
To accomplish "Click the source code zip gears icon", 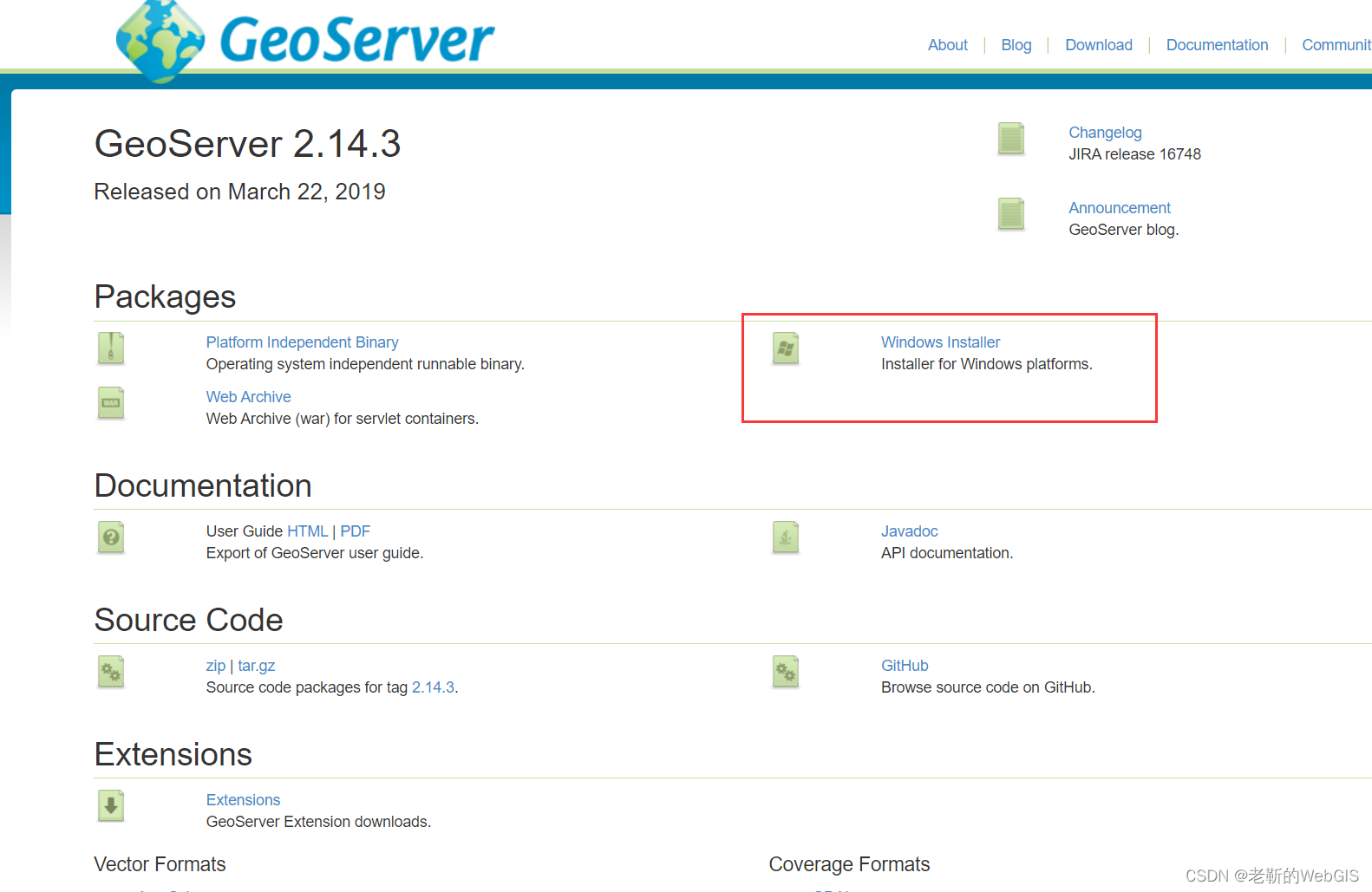I will [111, 672].
